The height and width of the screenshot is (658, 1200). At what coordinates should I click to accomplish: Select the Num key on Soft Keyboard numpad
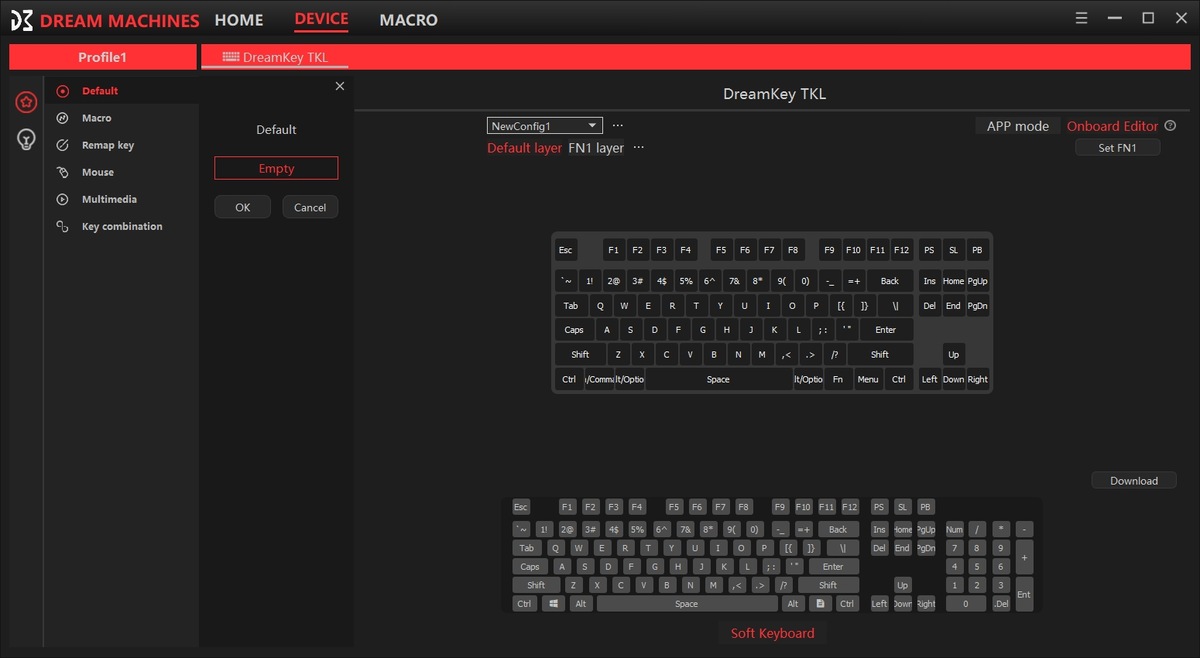coord(954,529)
